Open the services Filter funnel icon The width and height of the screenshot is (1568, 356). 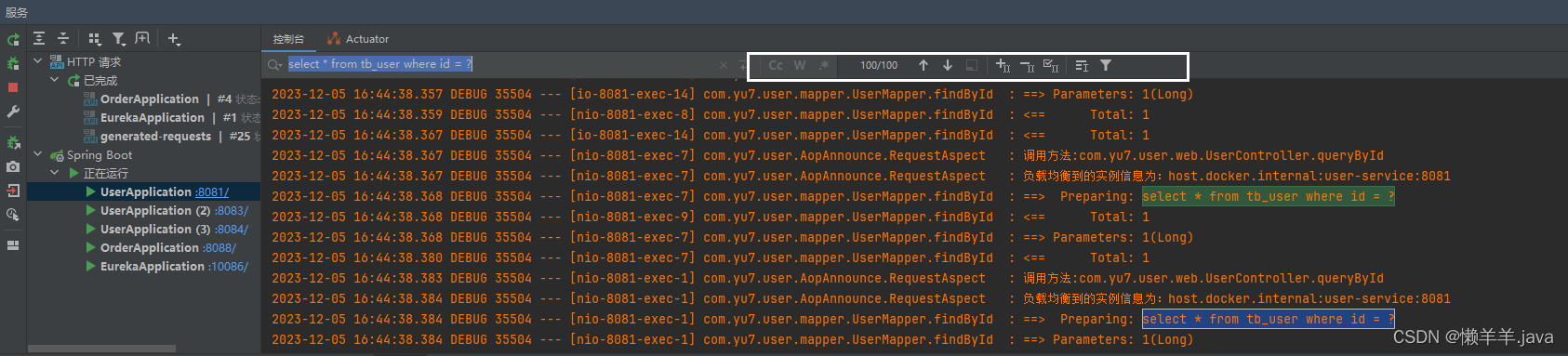(x=118, y=39)
